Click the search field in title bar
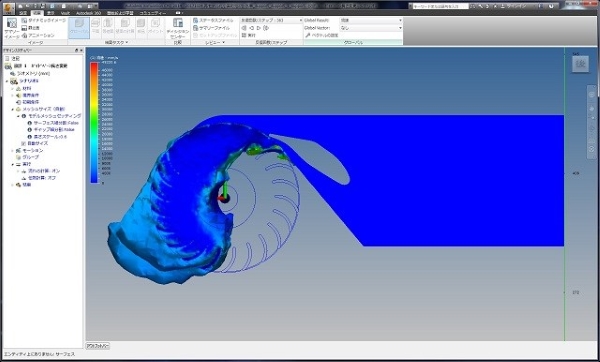Image resolution: width=600 pixels, height=362 pixels. 440,6
